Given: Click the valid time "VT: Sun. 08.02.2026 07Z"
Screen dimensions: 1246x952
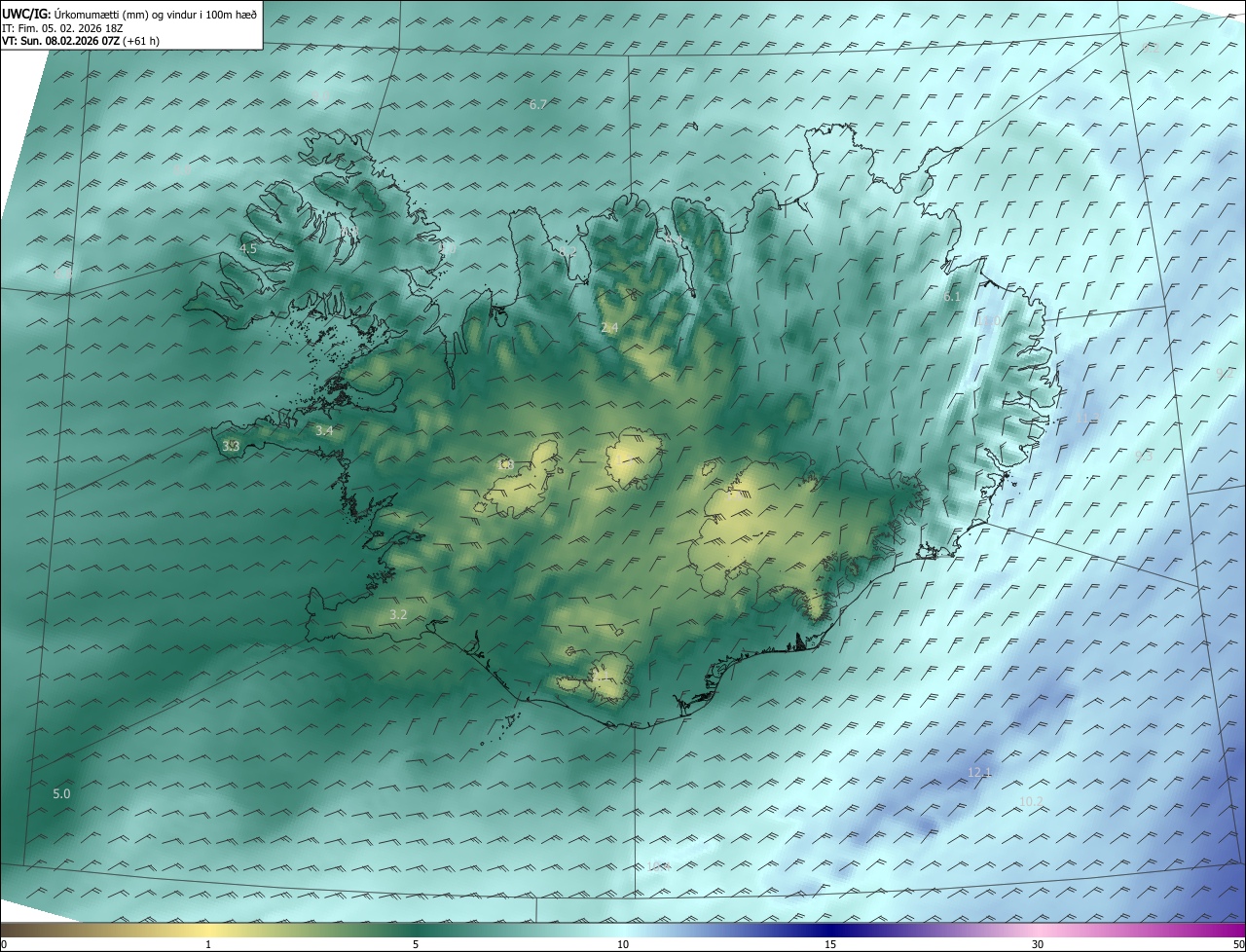Looking at the screenshot, I should point(61,41).
